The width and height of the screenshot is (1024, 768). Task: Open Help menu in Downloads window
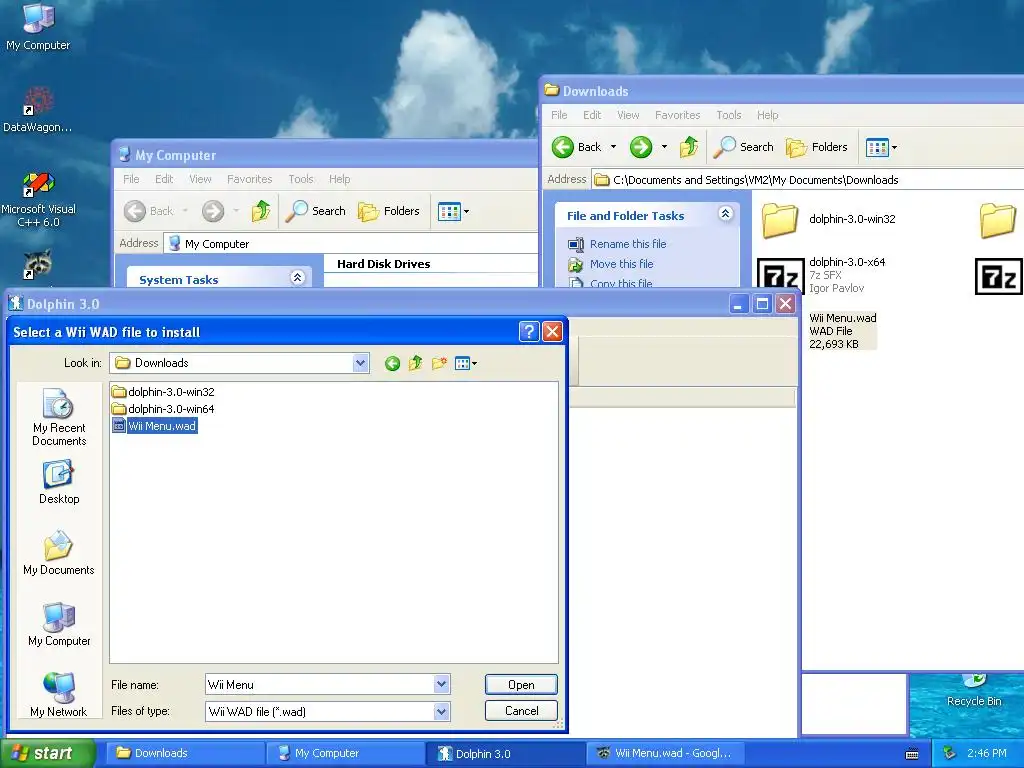click(767, 115)
